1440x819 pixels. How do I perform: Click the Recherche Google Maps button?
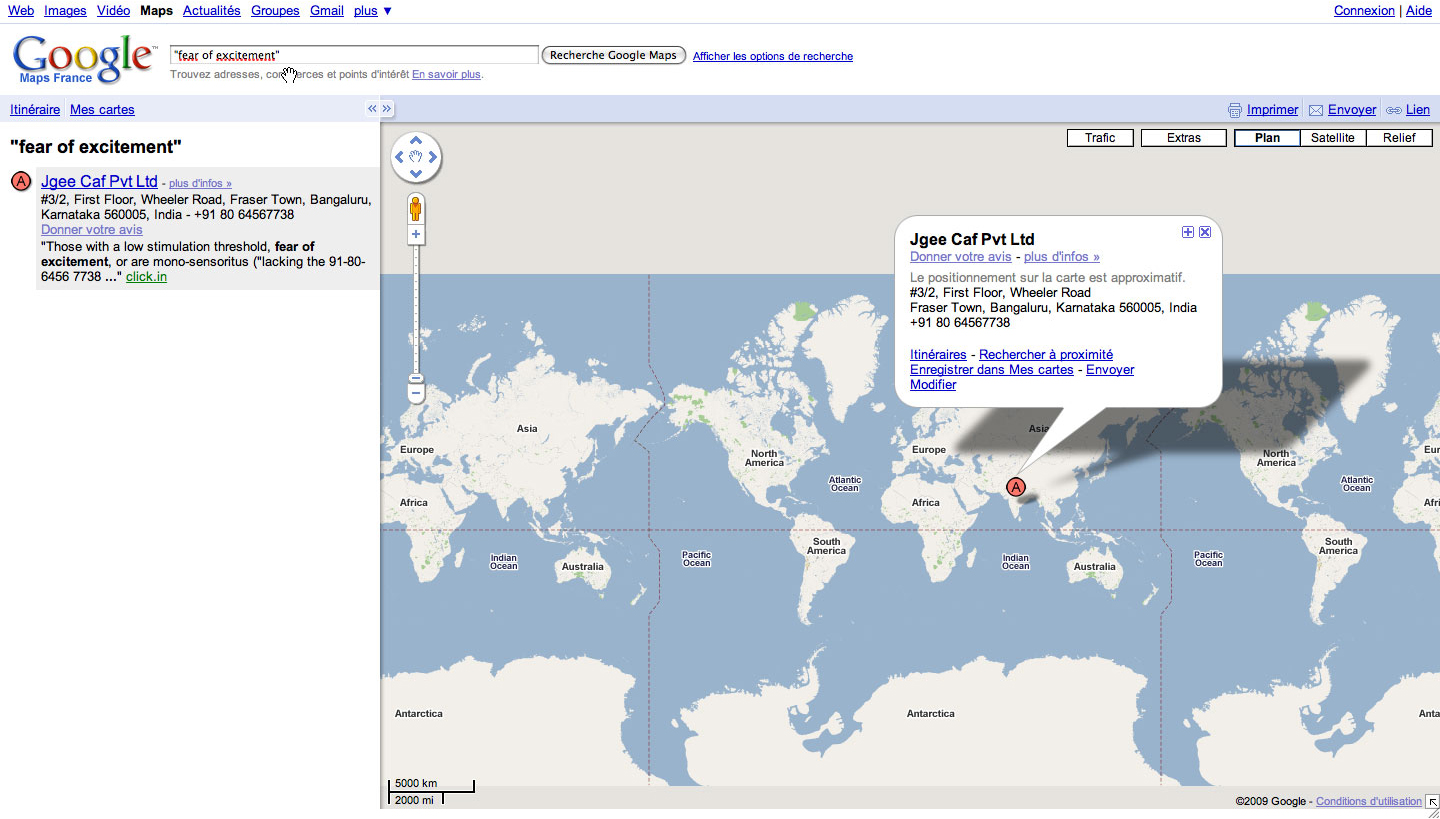[613, 55]
